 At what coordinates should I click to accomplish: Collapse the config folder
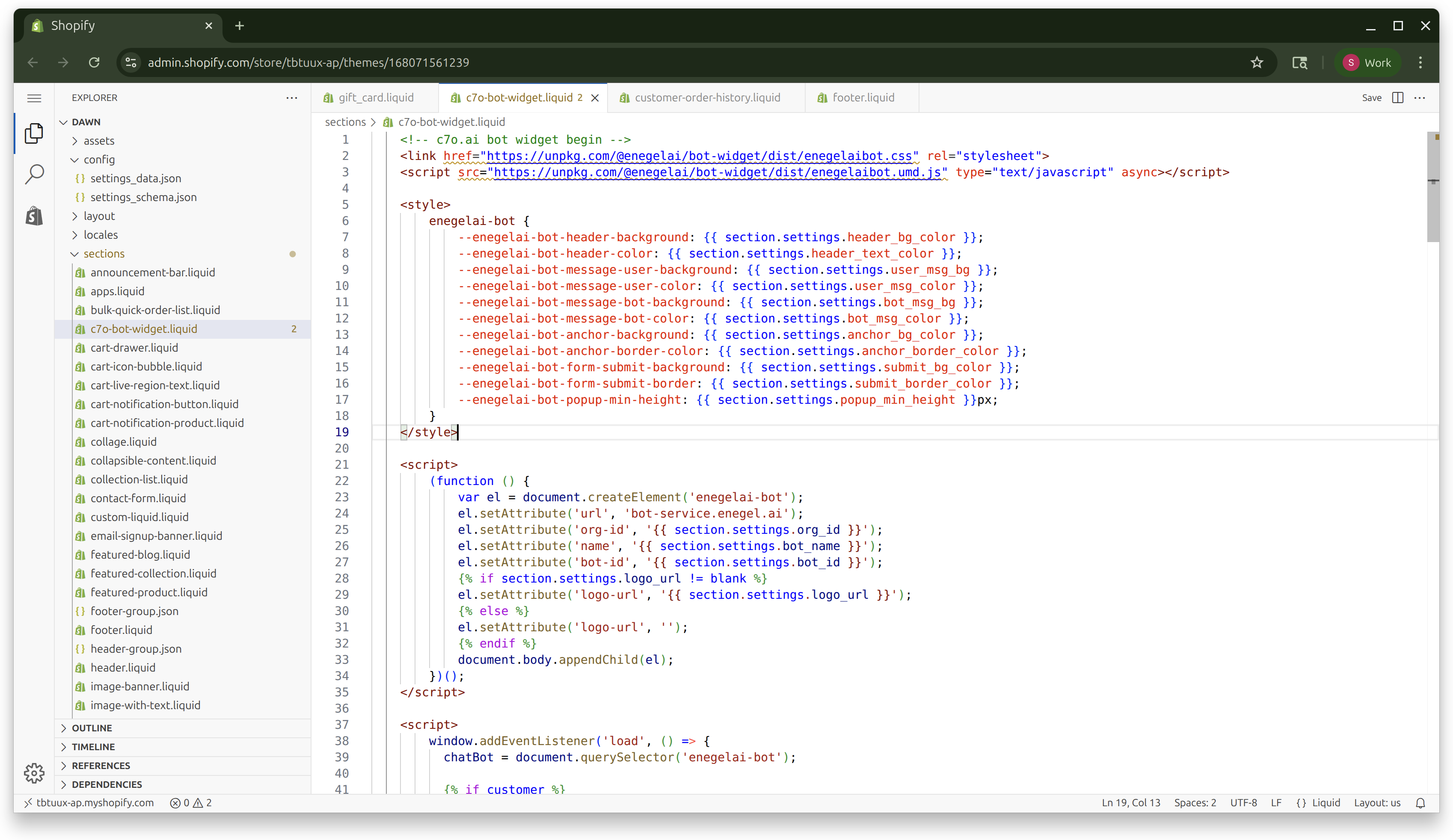tap(98, 160)
